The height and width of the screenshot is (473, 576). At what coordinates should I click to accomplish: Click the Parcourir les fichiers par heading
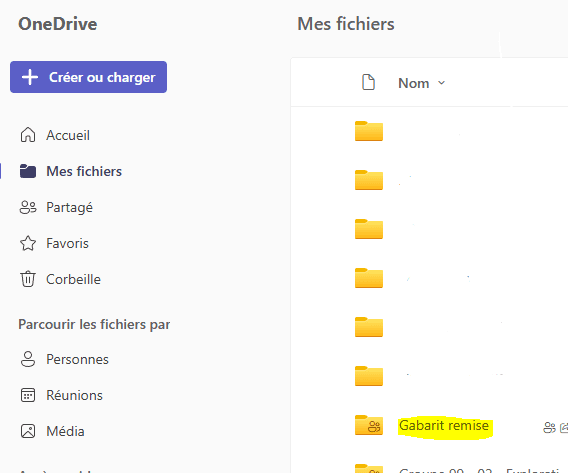point(94,325)
